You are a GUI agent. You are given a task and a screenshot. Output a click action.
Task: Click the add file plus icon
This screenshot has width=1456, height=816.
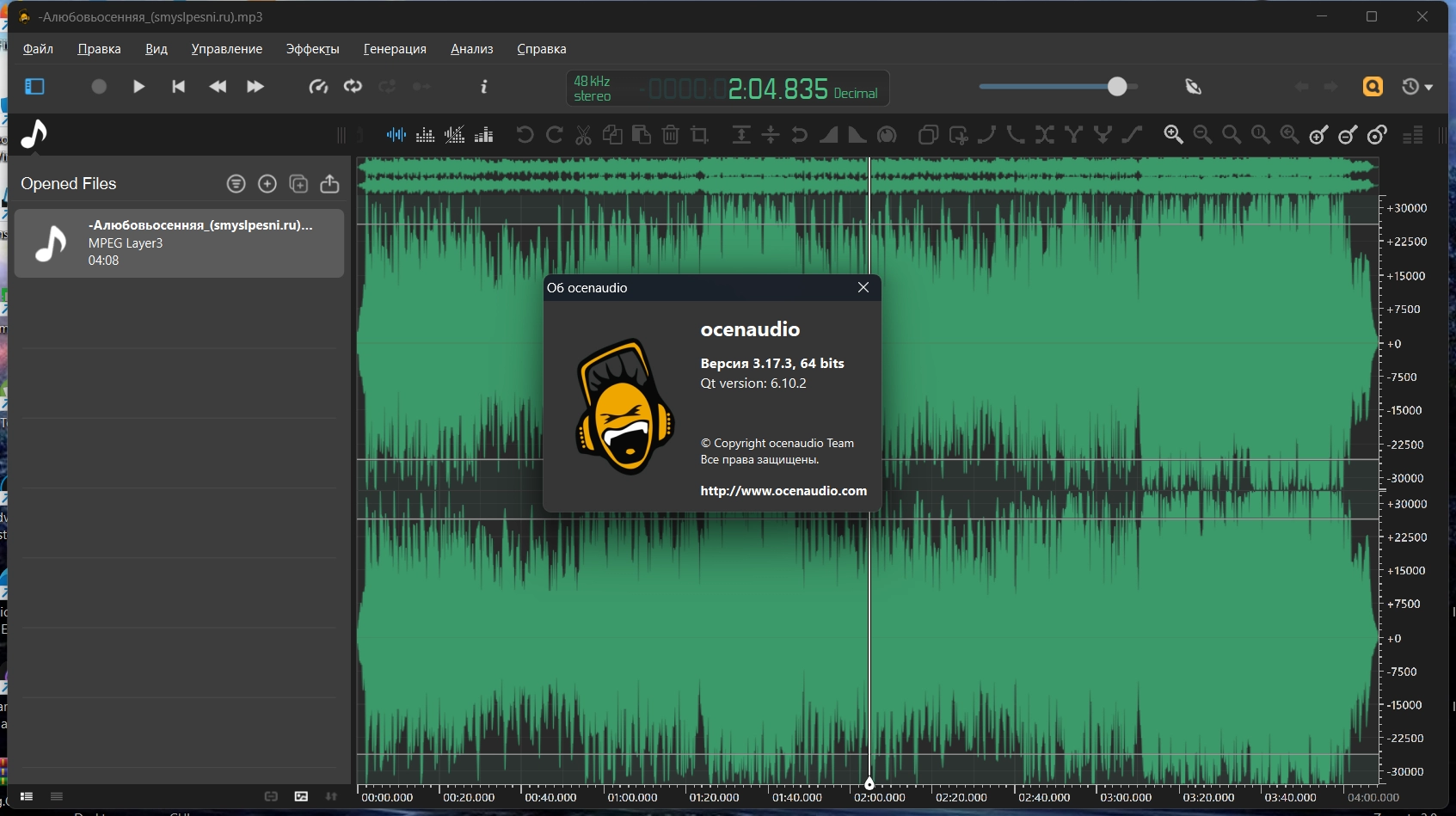(x=267, y=184)
